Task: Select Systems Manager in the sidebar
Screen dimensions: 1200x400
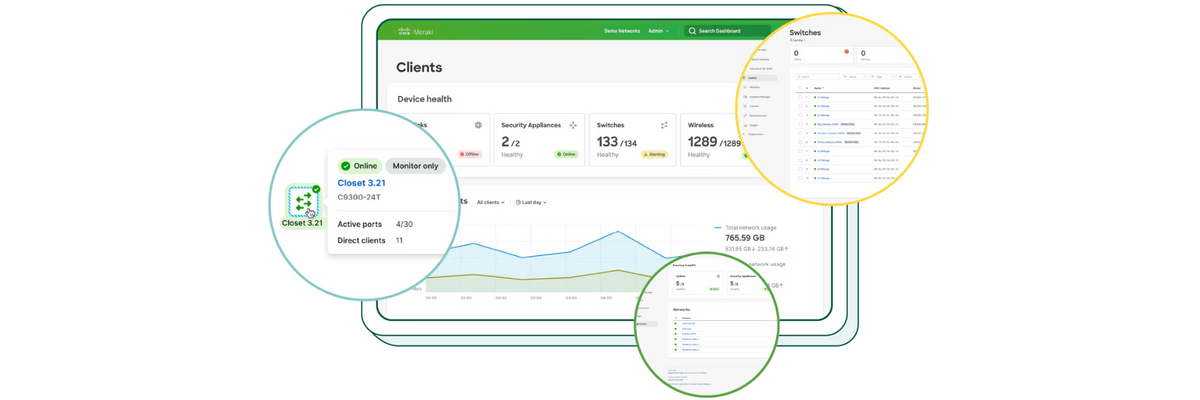Action: [758, 96]
